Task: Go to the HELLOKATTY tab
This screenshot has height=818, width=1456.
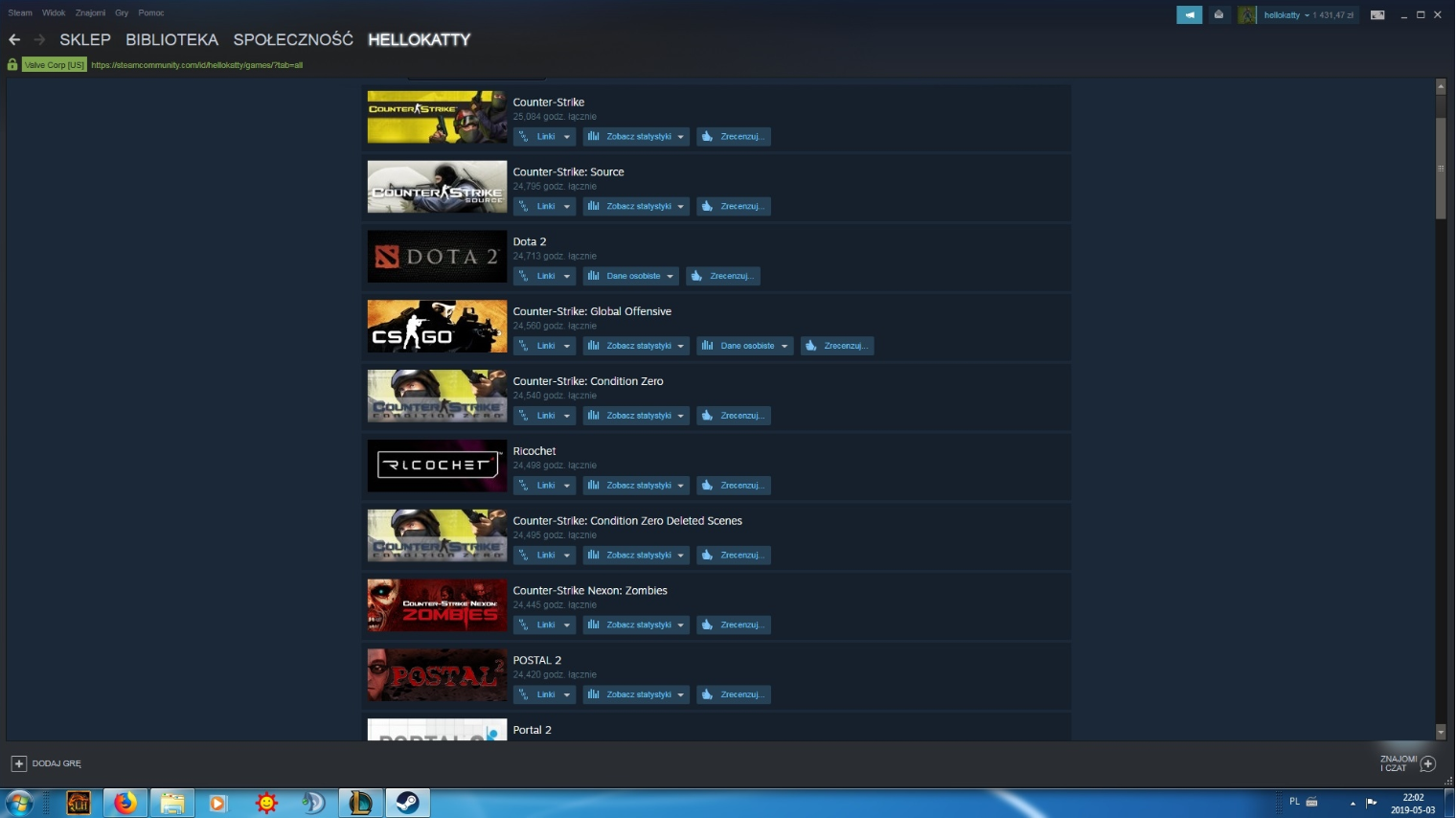Action: coord(419,39)
